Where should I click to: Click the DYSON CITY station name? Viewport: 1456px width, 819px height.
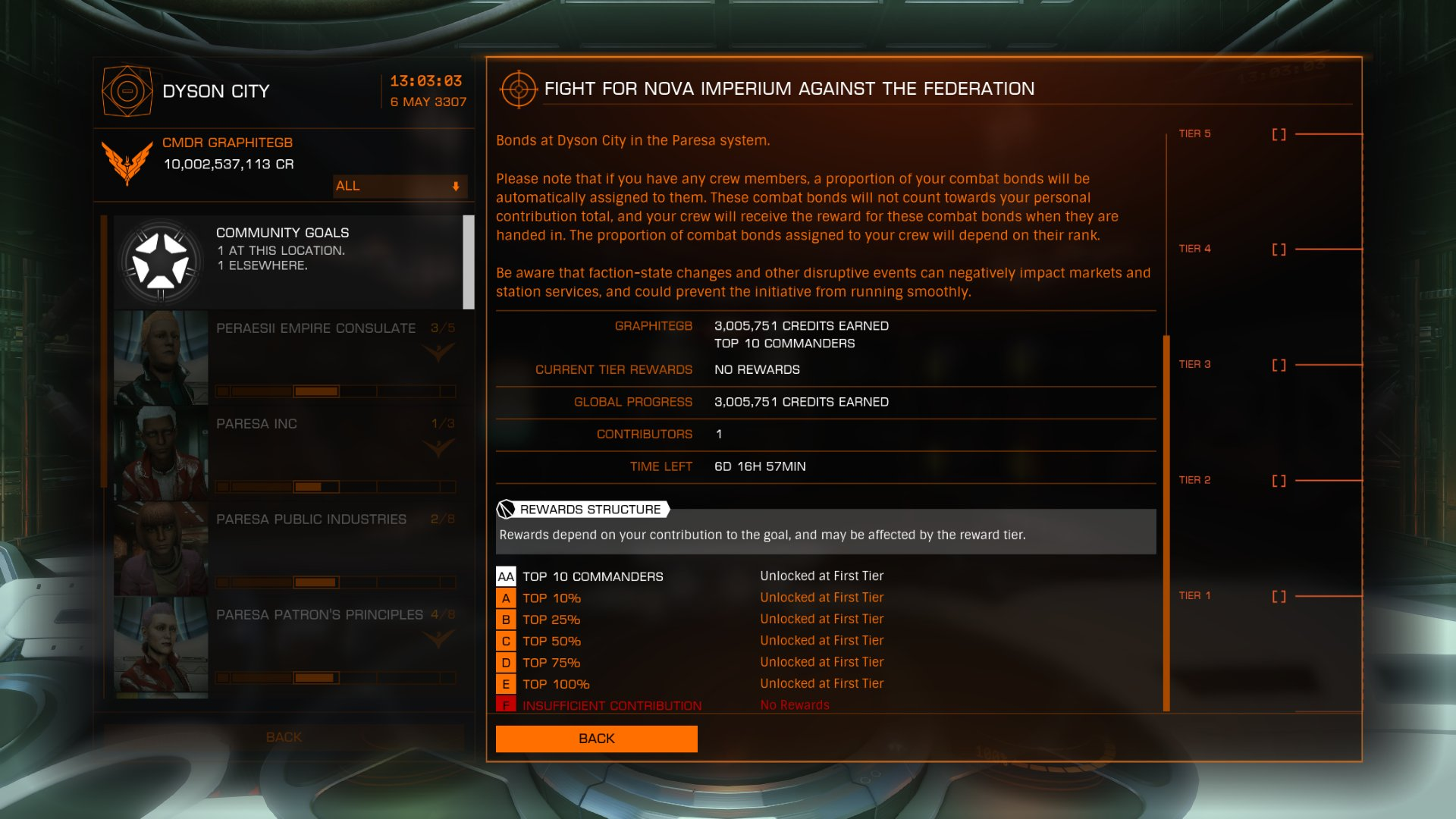[x=216, y=92]
